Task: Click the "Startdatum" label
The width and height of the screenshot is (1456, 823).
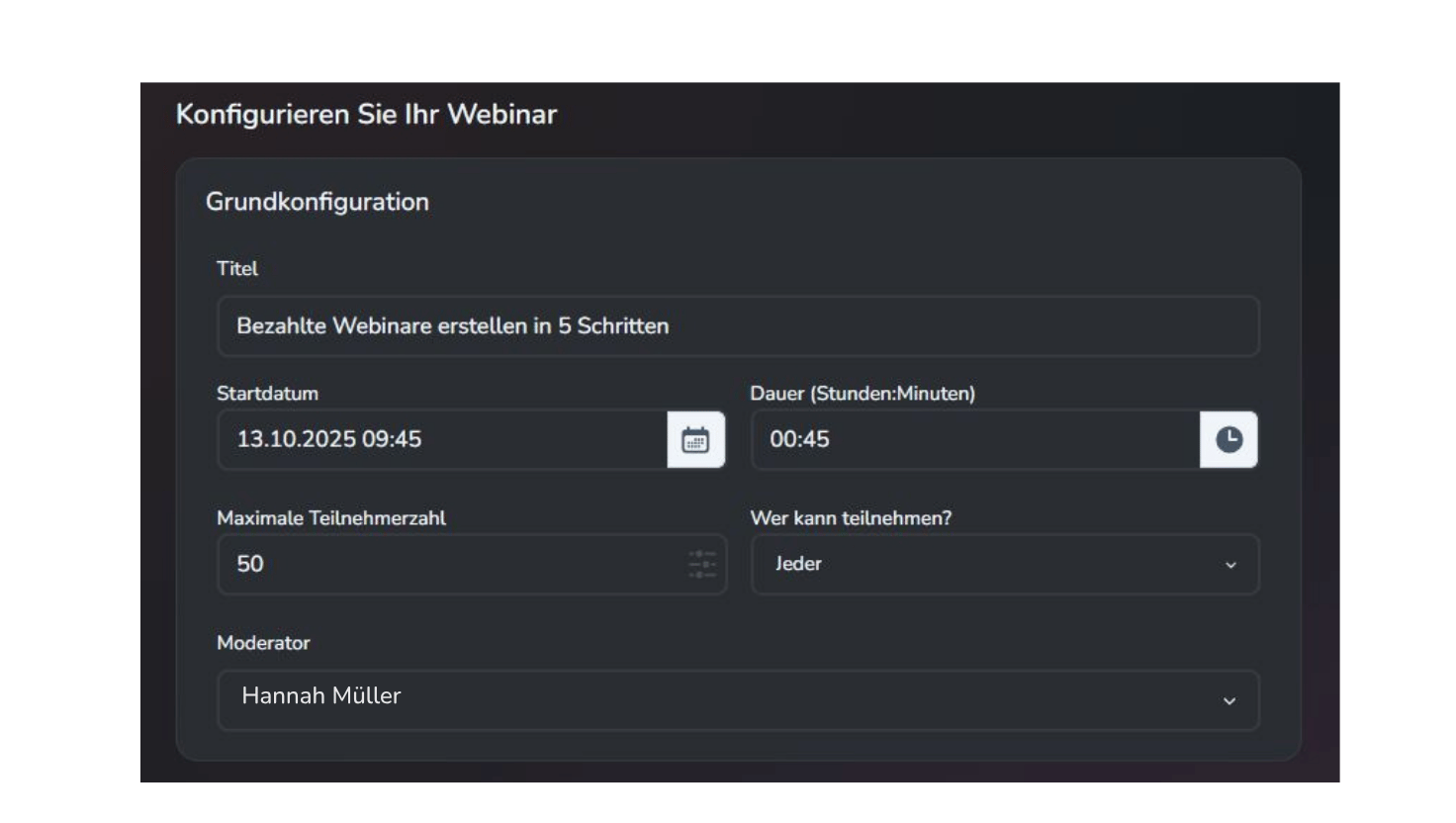Action: point(267,392)
